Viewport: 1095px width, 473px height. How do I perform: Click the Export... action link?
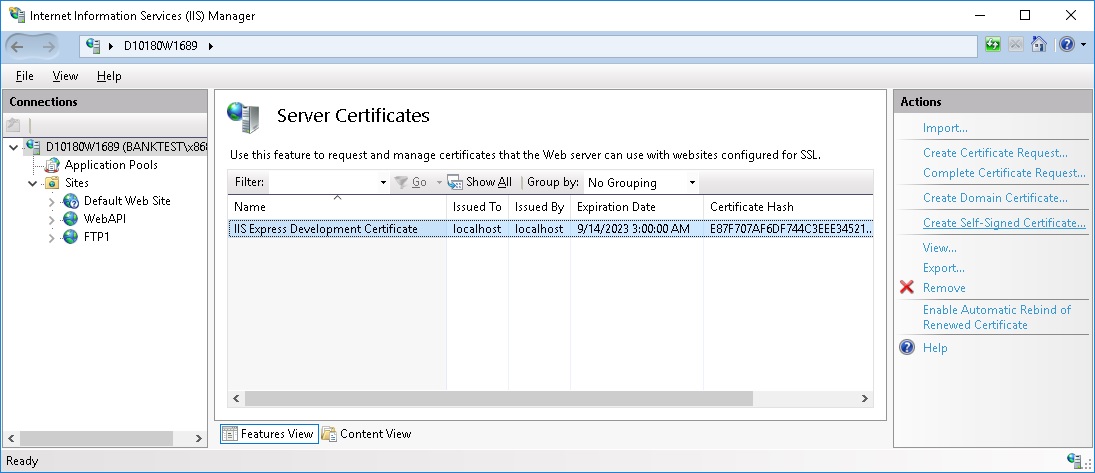(x=943, y=268)
